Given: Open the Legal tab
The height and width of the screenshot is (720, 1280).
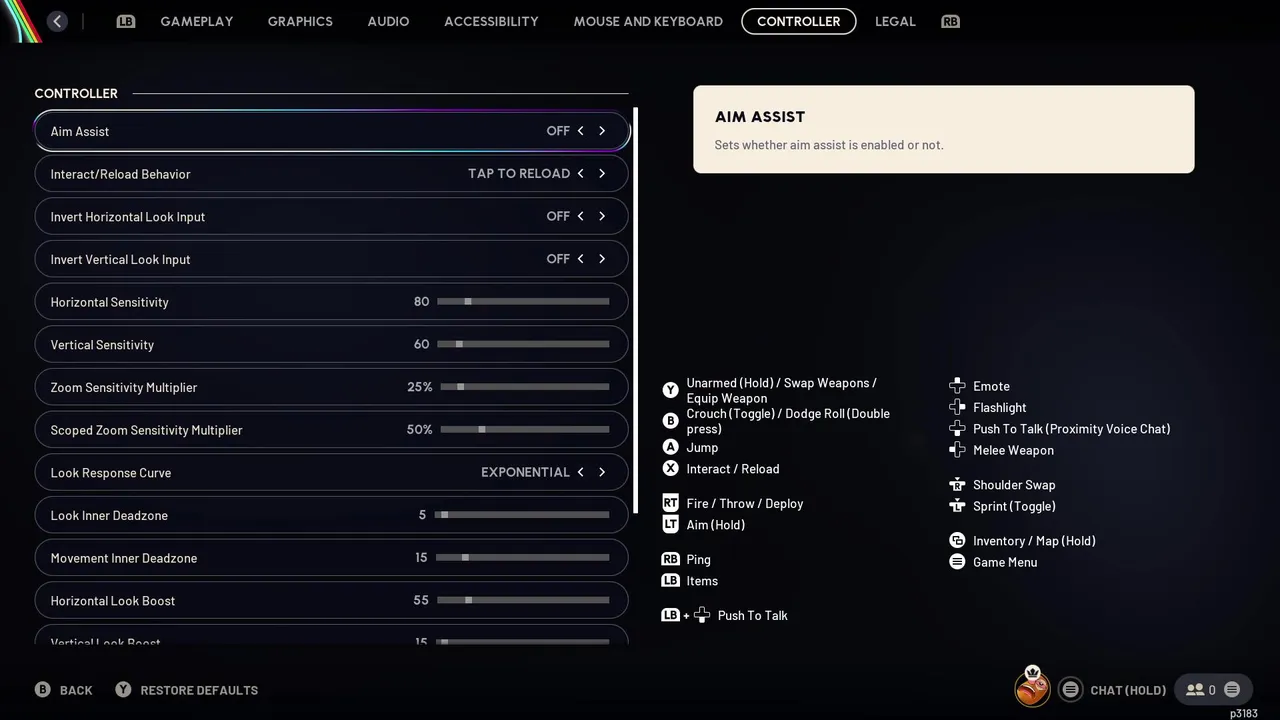Looking at the screenshot, I should (x=895, y=21).
